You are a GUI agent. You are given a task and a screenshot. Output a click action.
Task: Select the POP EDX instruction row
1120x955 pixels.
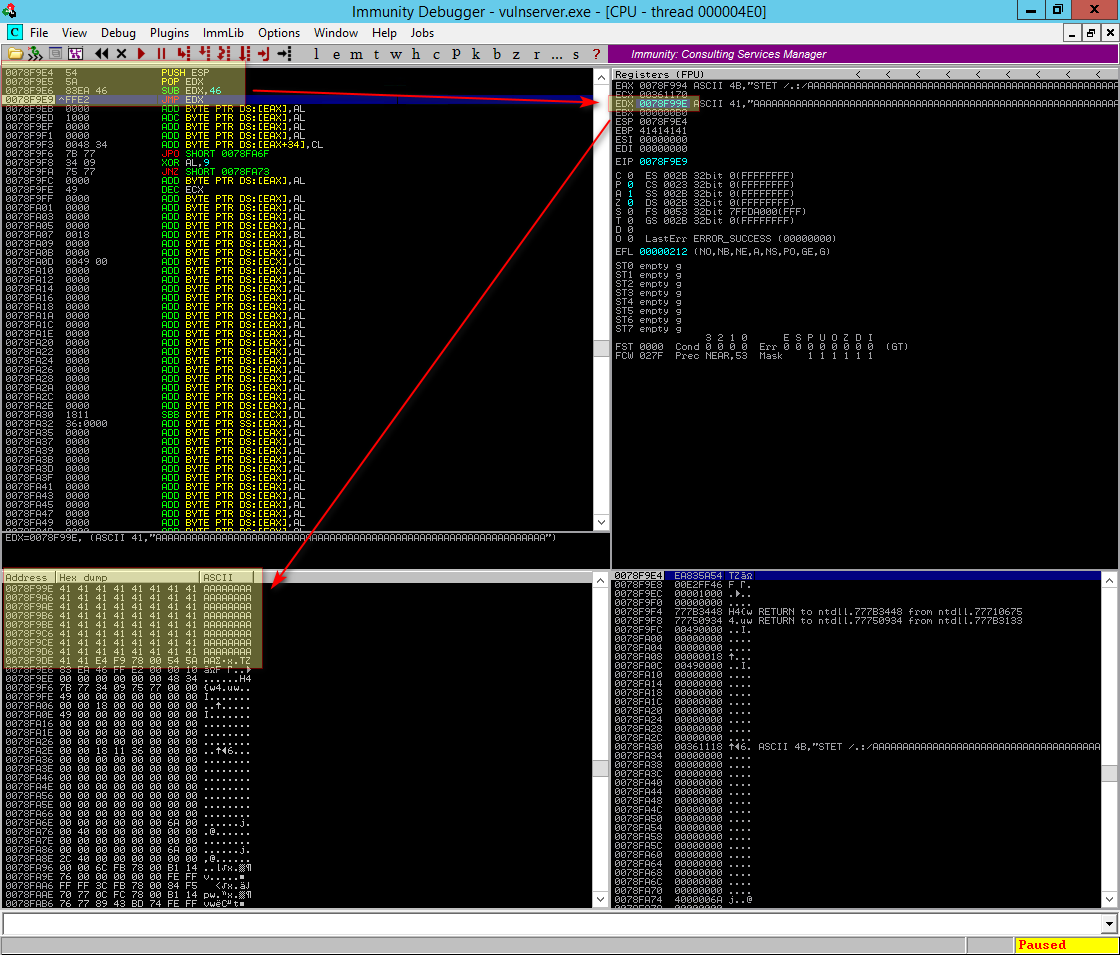(297, 81)
